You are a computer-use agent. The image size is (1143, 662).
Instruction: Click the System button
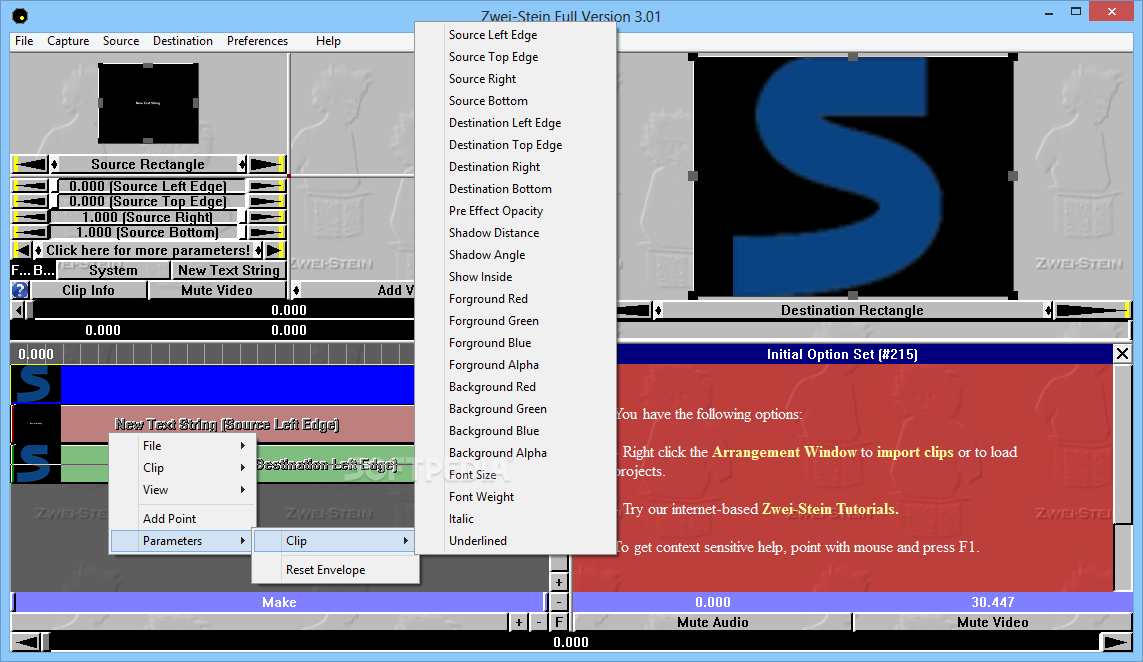(x=113, y=270)
